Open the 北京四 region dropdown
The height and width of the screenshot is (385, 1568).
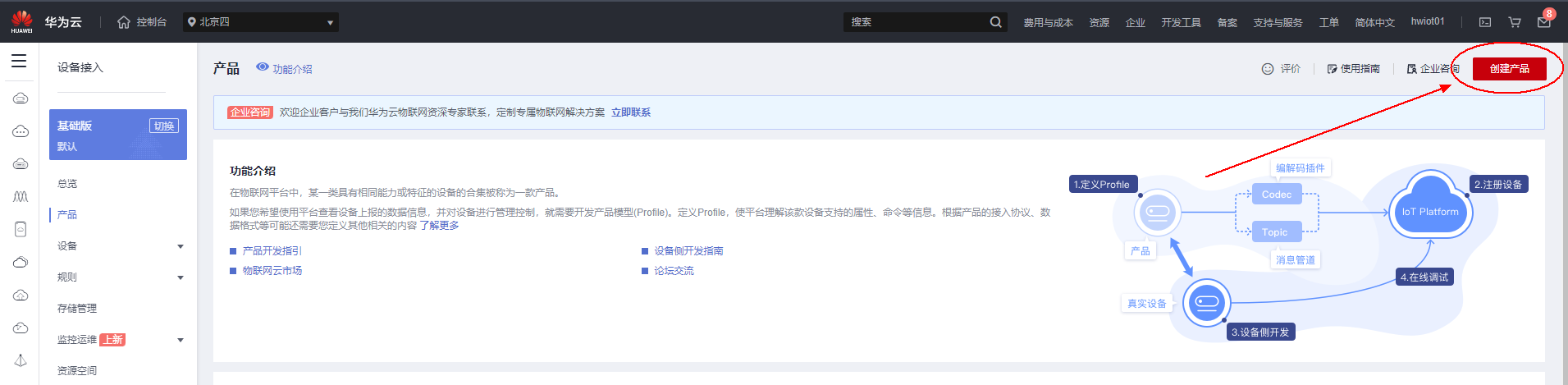[x=261, y=22]
